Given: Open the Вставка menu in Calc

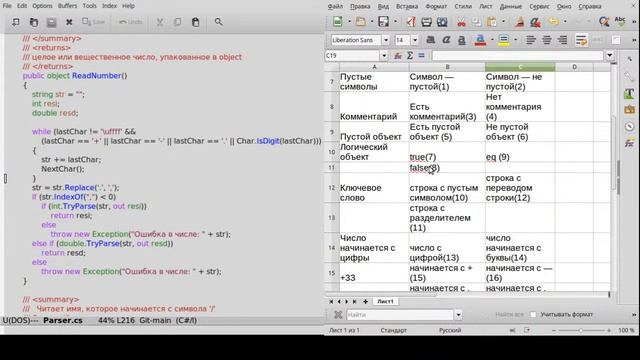Looking at the screenshot, I should (407, 6).
